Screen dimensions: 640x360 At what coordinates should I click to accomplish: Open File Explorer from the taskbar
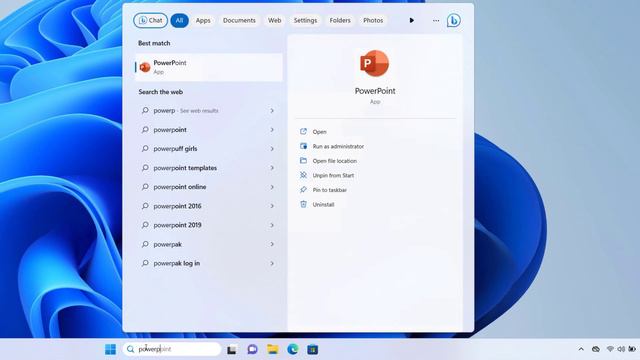272,349
